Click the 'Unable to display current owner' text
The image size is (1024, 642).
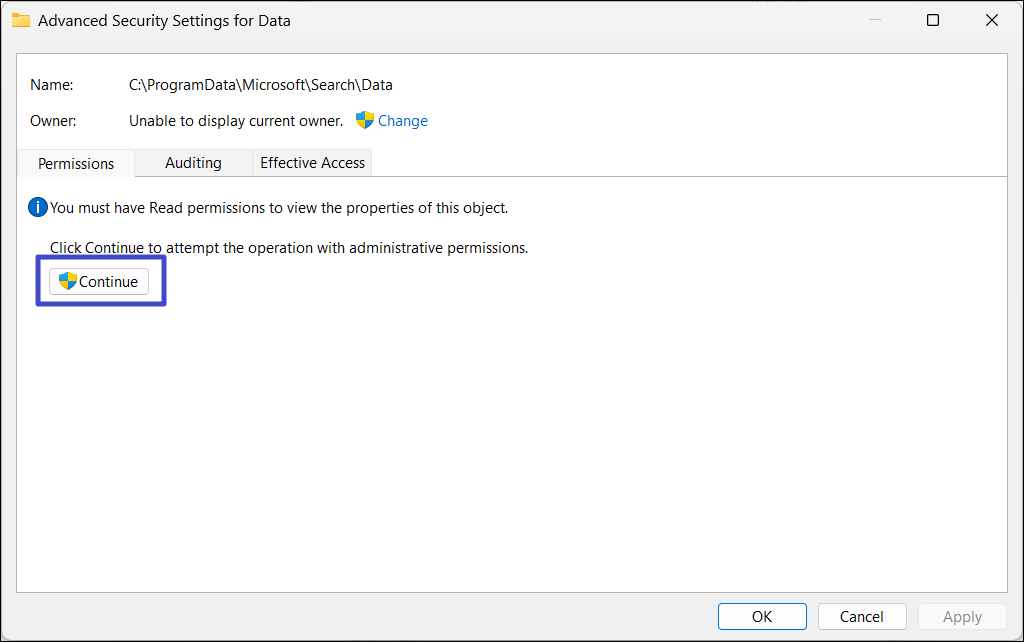[x=236, y=121]
